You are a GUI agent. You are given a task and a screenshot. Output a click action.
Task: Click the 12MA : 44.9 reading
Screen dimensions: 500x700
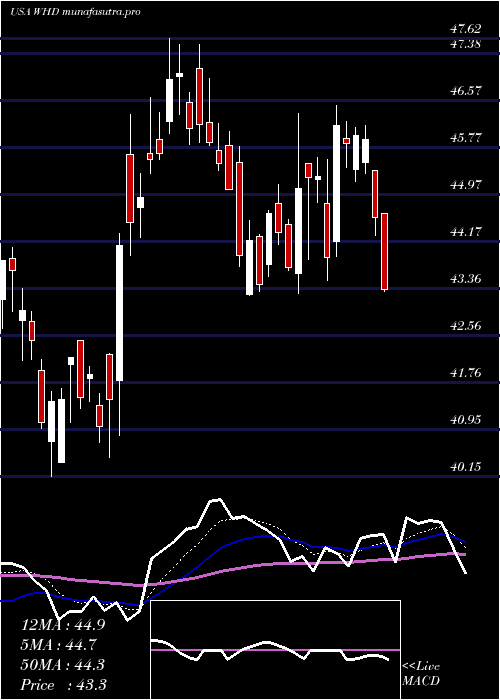point(63,625)
